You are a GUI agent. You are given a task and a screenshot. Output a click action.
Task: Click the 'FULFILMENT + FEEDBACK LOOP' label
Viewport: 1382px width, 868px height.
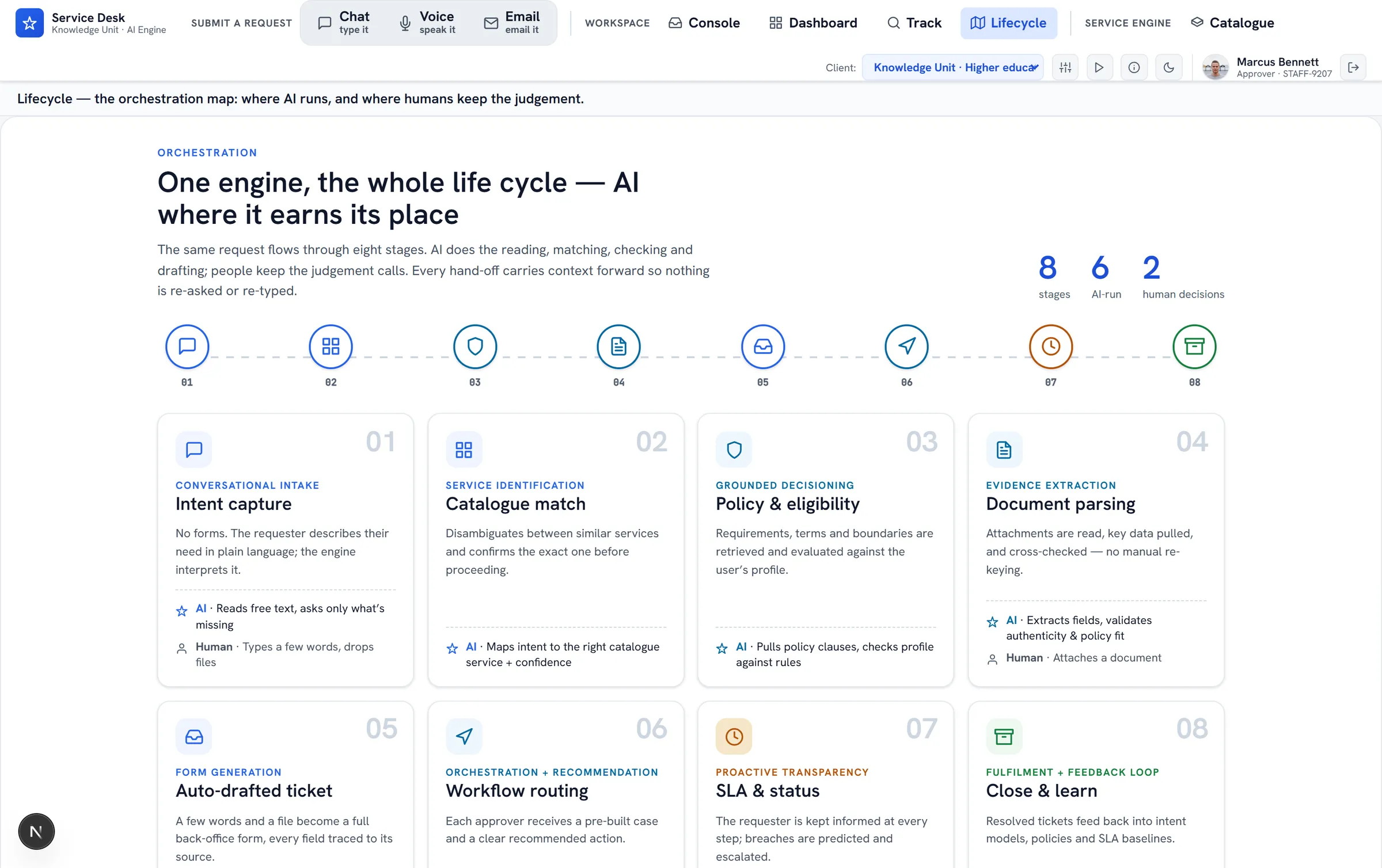point(1072,772)
